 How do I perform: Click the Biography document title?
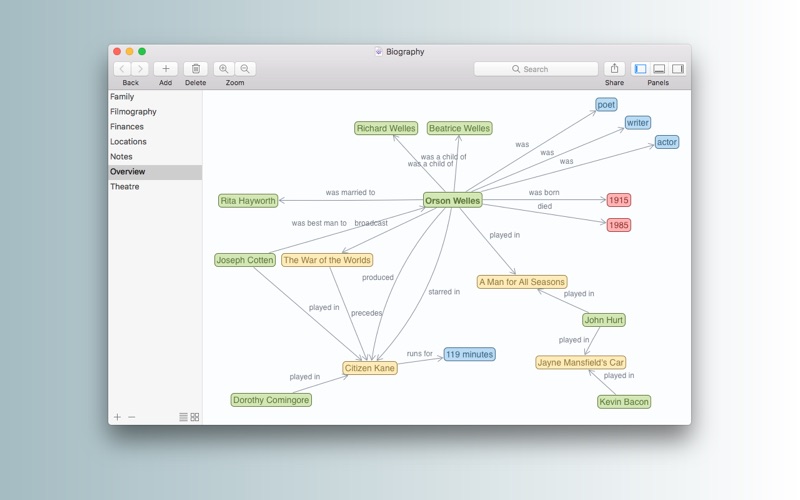pos(405,52)
